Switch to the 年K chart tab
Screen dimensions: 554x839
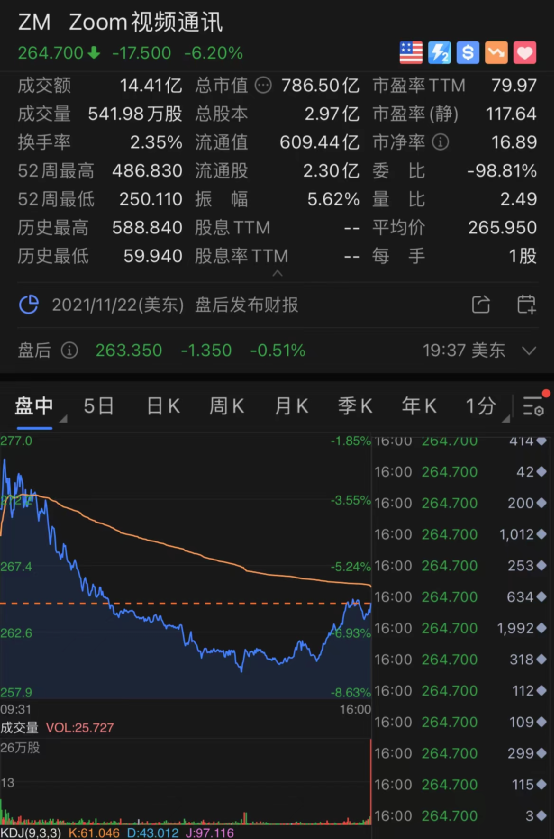coord(419,406)
